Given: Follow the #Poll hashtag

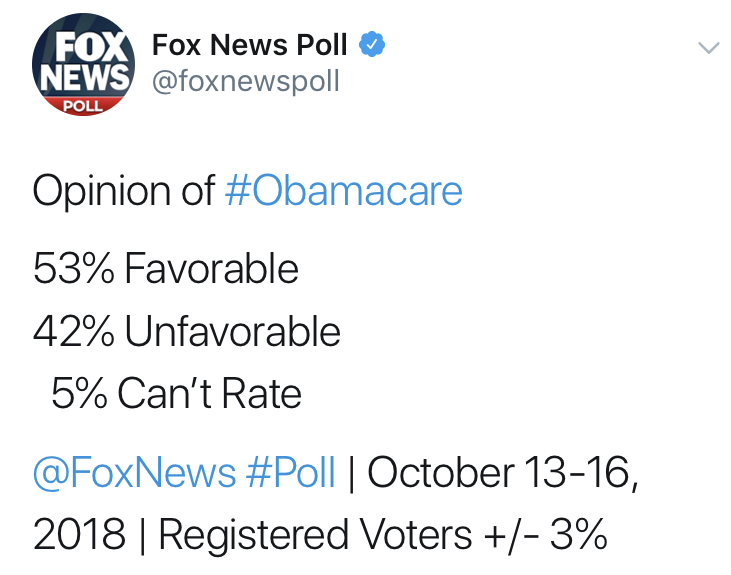Looking at the screenshot, I should click(291, 472).
